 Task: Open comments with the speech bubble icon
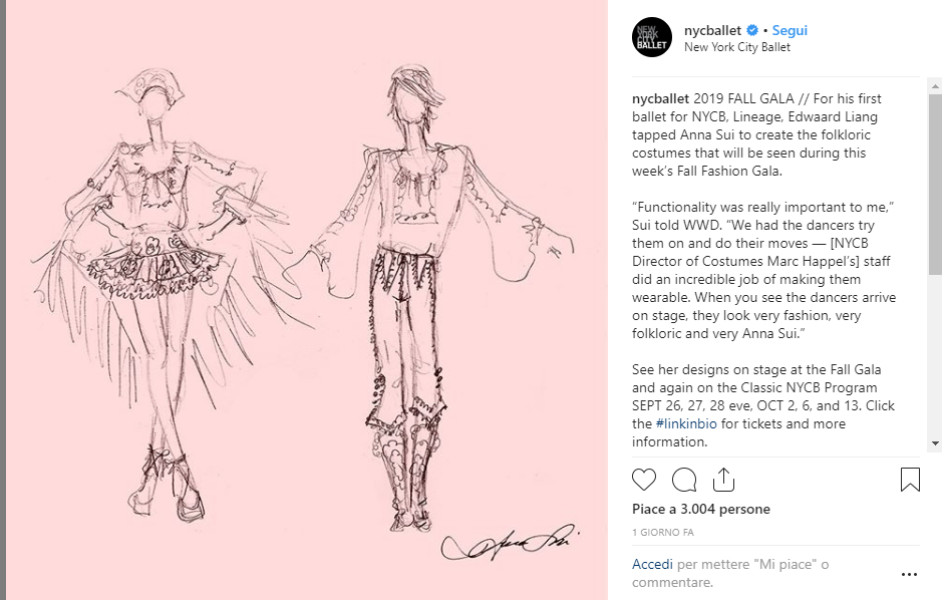coord(684,480)
